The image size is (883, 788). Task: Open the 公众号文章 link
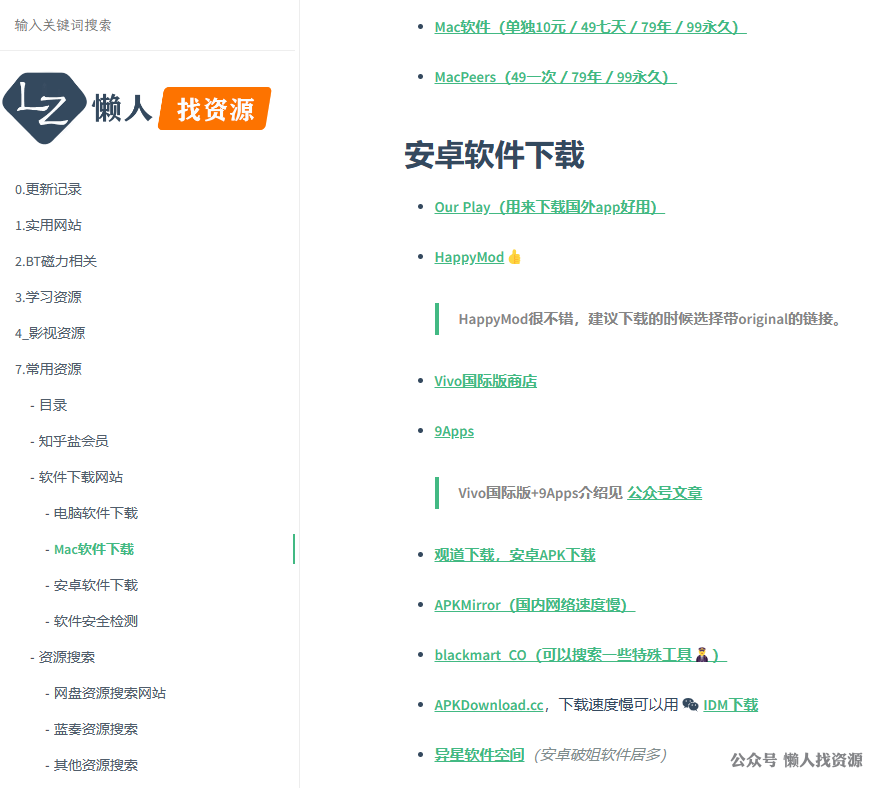point(665,493)
